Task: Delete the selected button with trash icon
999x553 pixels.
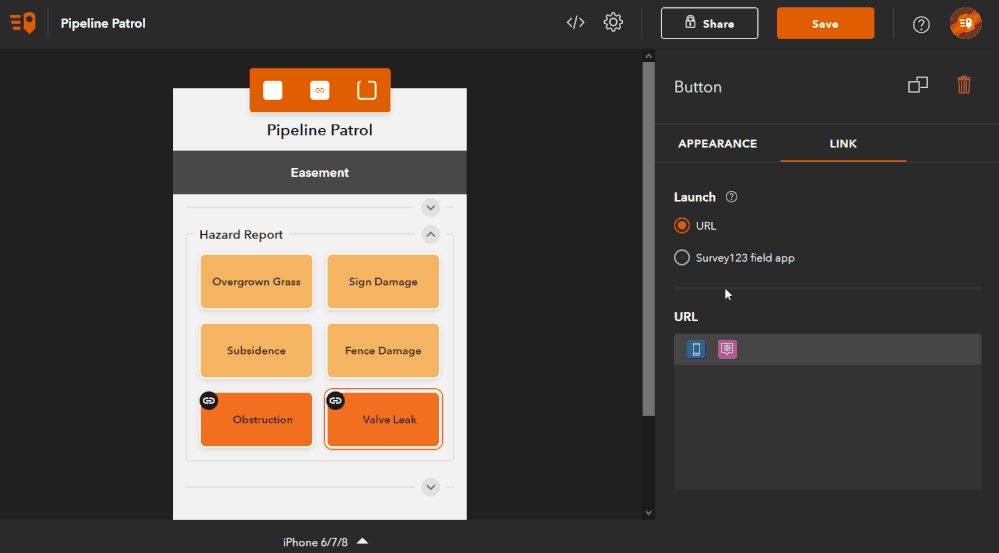Action: tap(963, 85)
